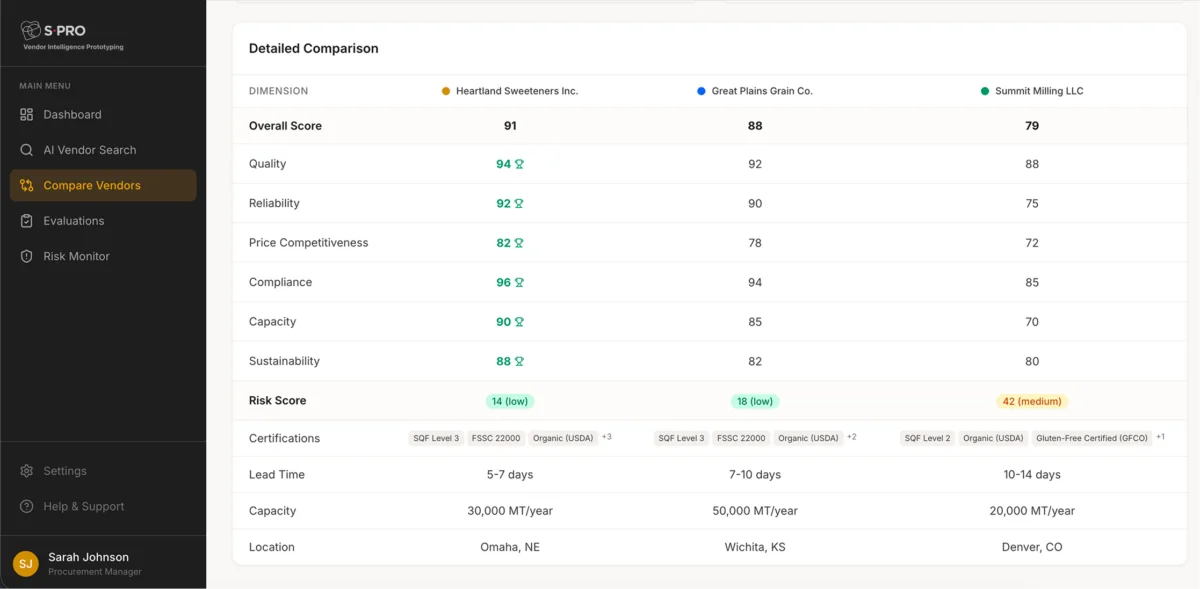Click the AI Vendor Search magnifier icon
The height and width of the screenshot is (589, 1200).
[x=27, y=150]
